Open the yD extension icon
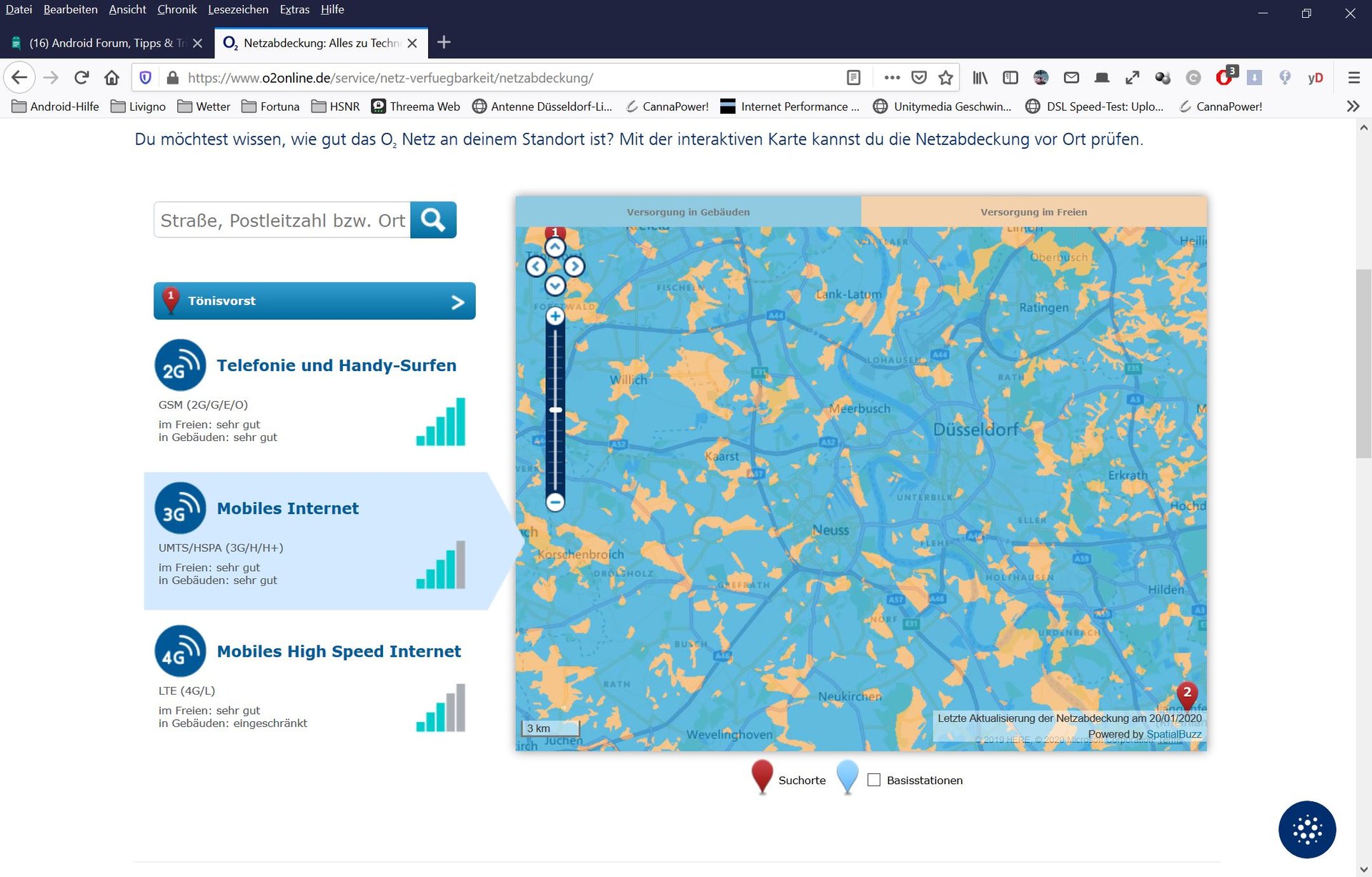 1316,77
